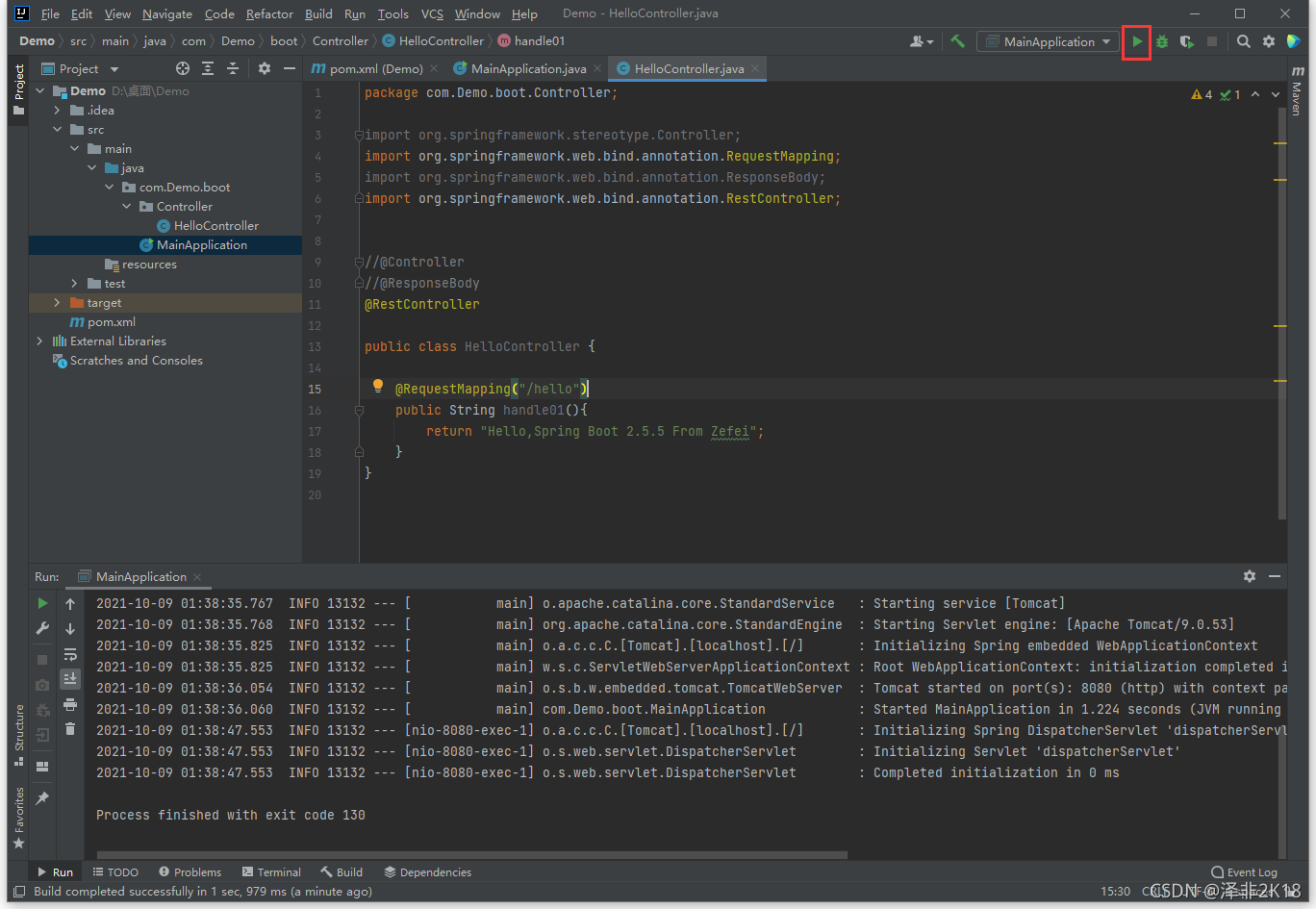This screenshot has width=1316, height=909.
Task: Clear console with trash icon
Action: click(70, 729)
